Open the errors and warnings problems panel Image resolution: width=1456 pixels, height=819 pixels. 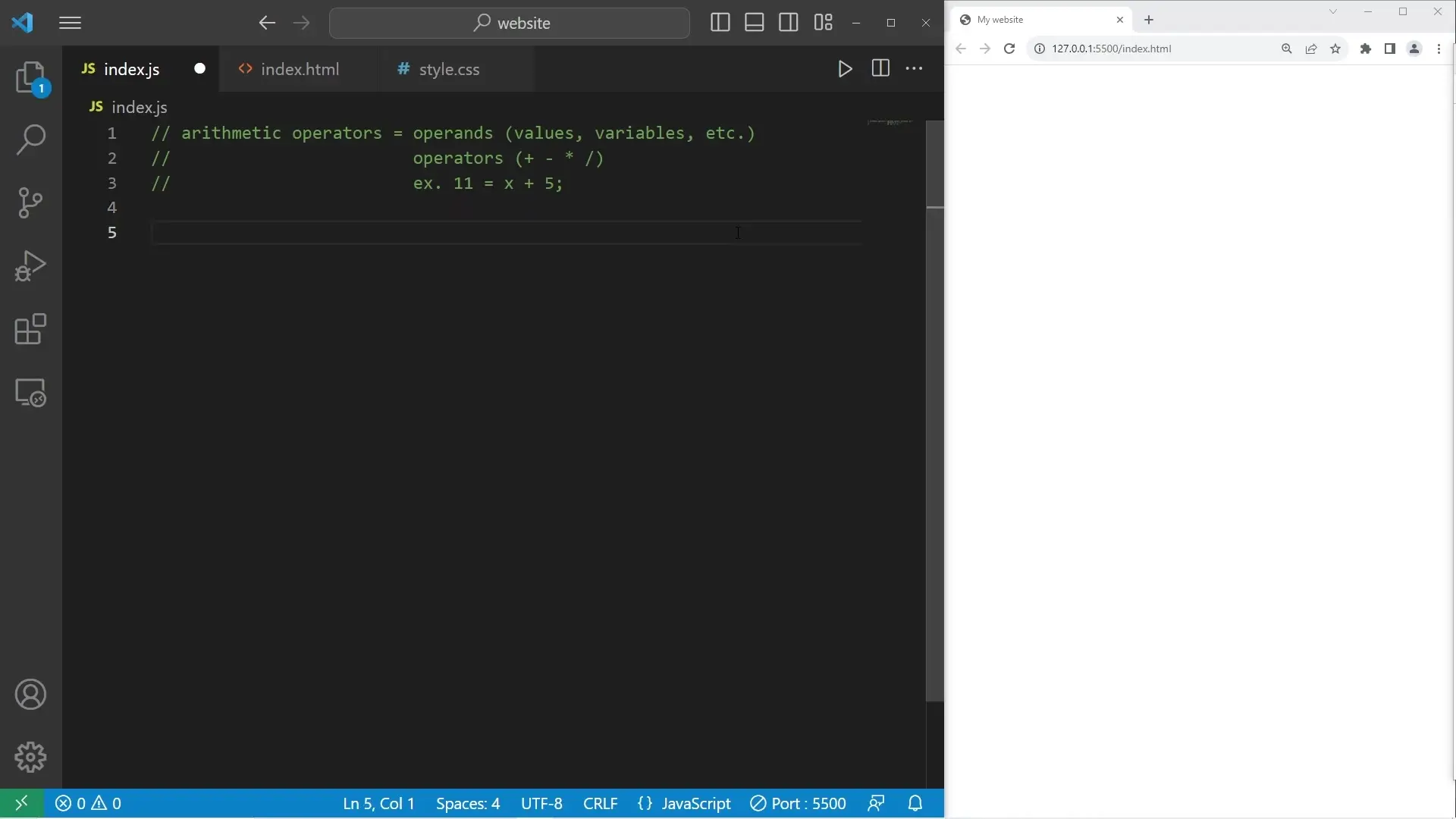coord(88,803)
